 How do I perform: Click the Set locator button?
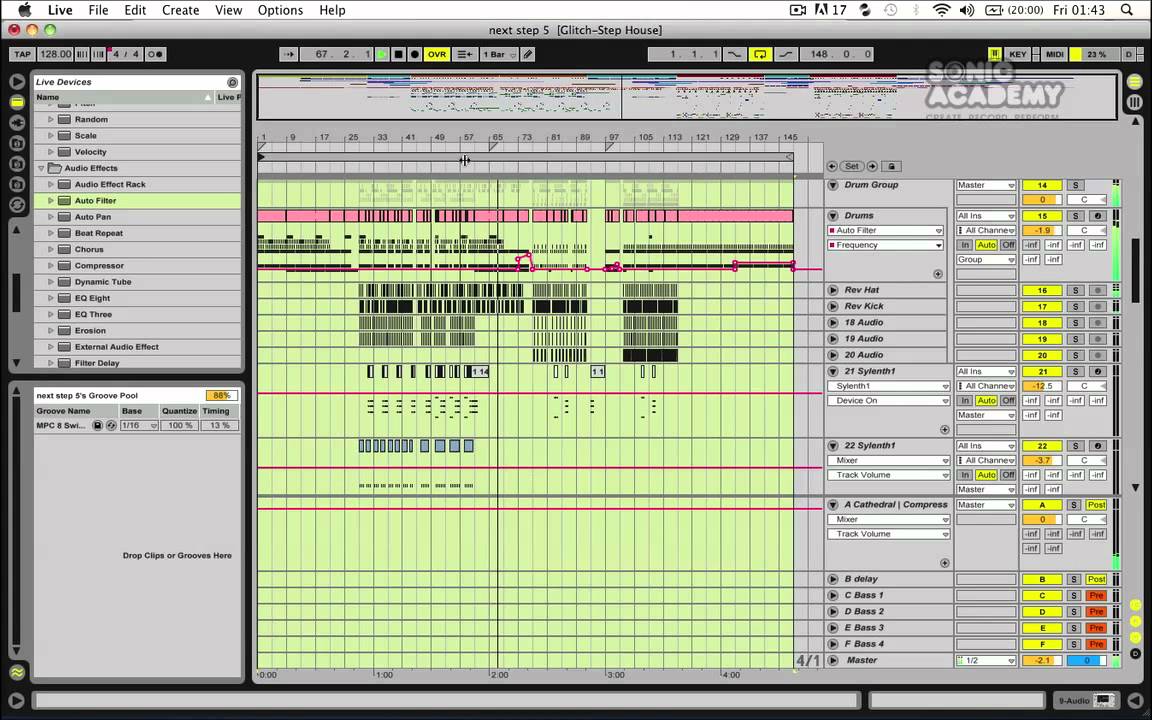click(x=852, y=167)
